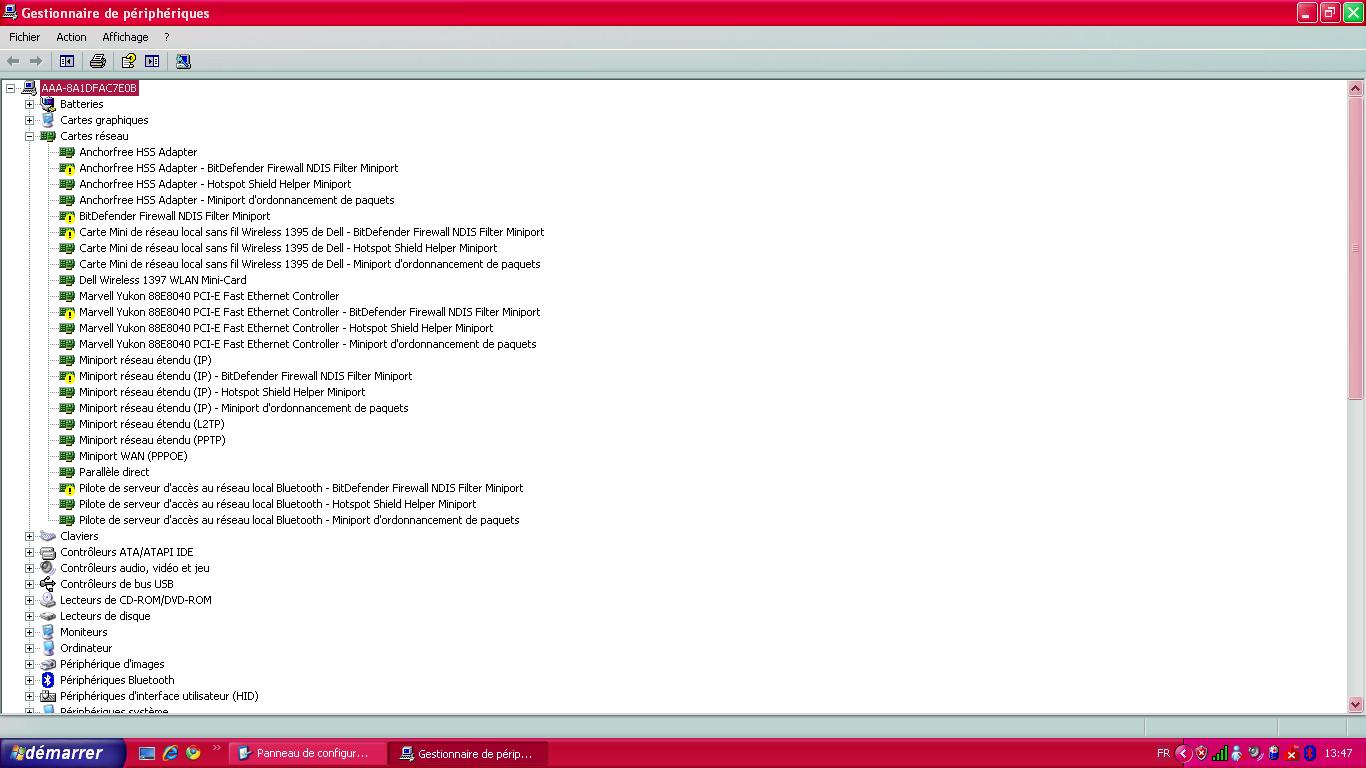Click the Claviers keyboard category icon

click(x=47, y=536)
